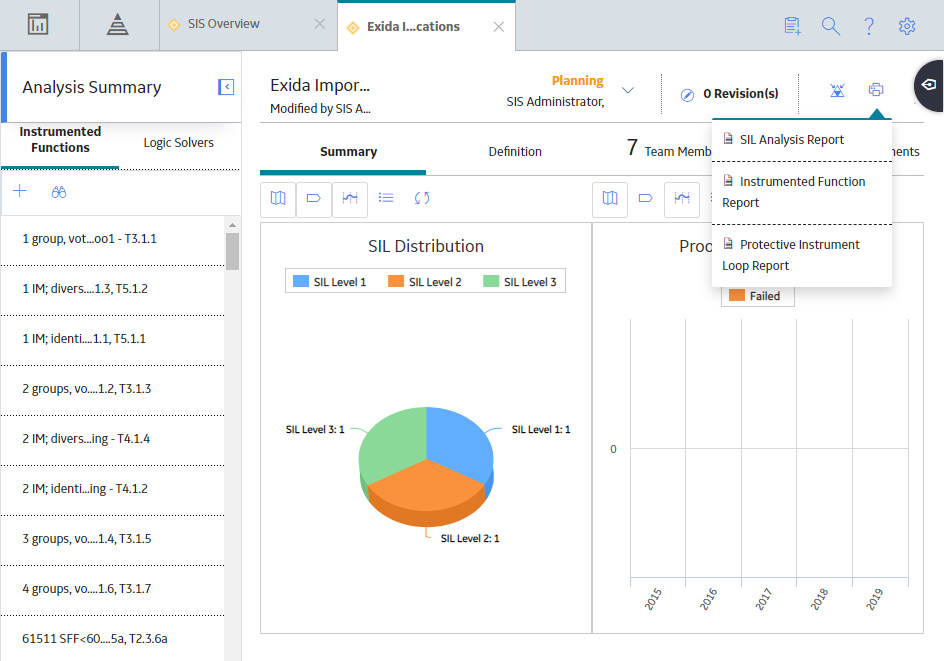This screenshot has height=661, width=944.
Task: Click the Exida Impor... analysis title
Action: pyautogui.click(x=320, y=85)
